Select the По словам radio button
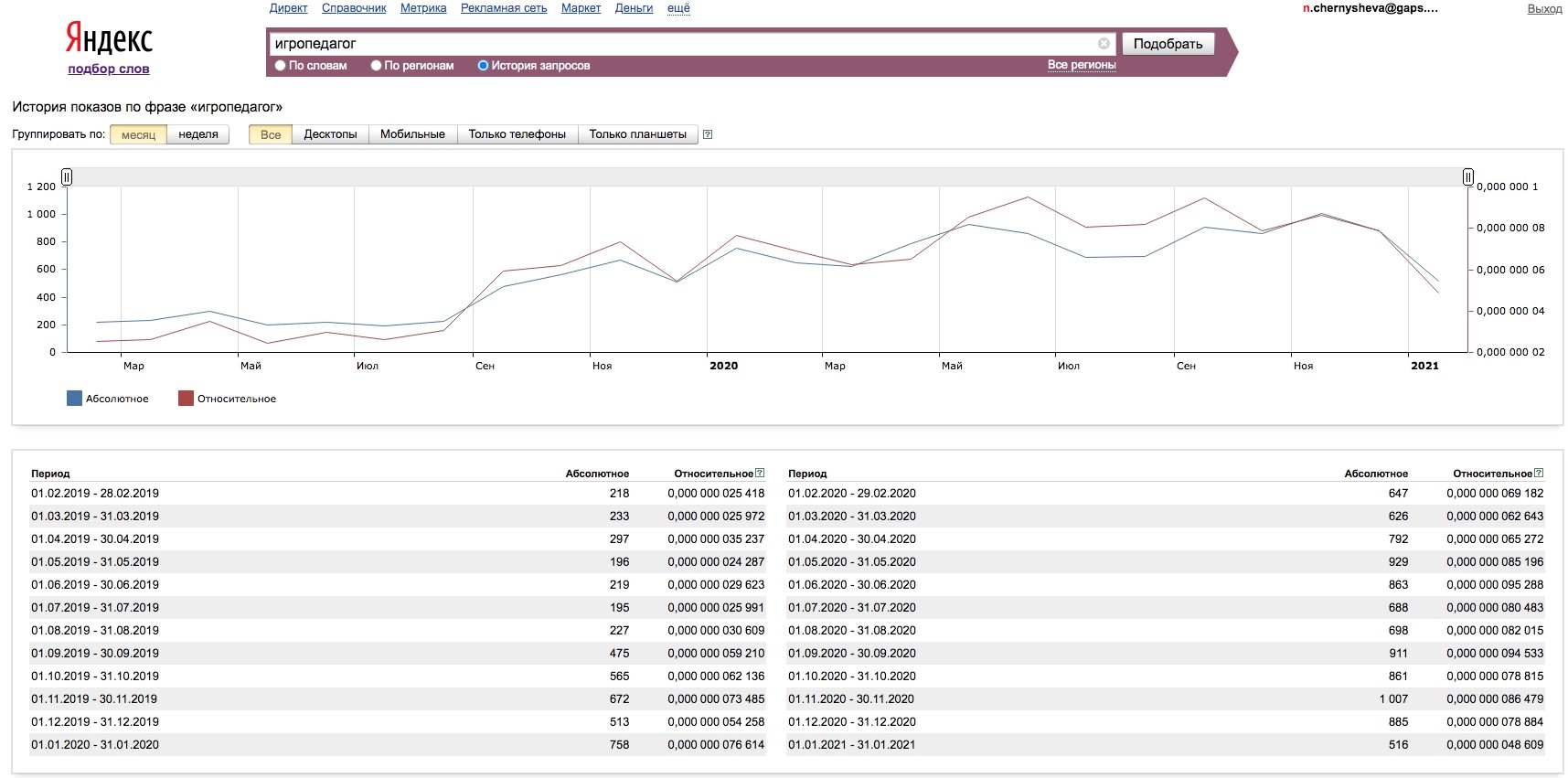 point(281,66)
